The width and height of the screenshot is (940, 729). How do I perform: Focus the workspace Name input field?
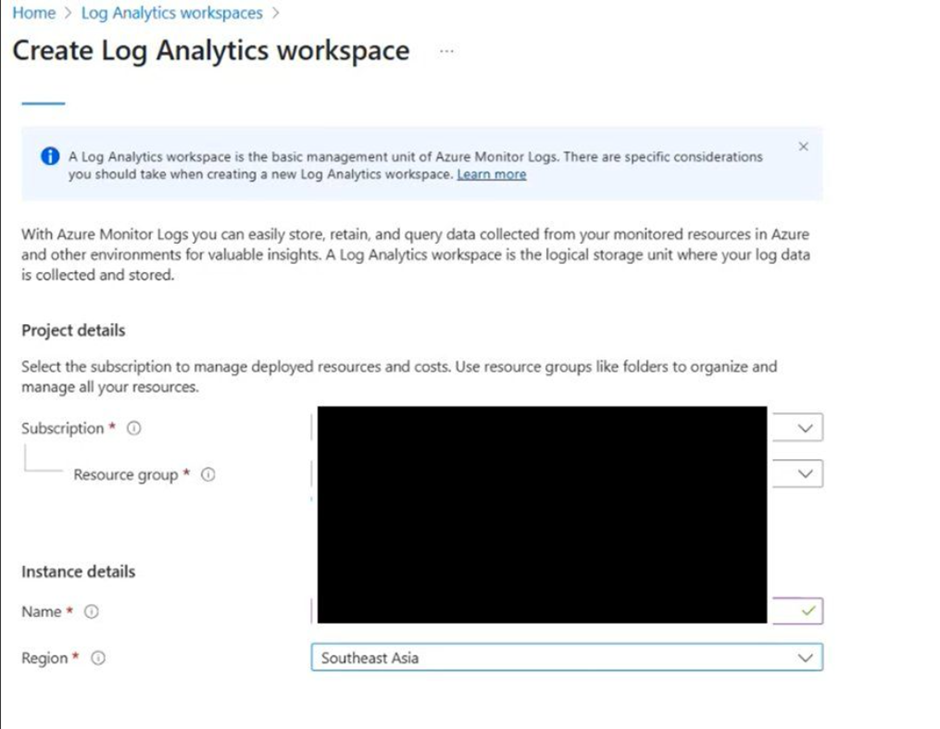[540, 609]
